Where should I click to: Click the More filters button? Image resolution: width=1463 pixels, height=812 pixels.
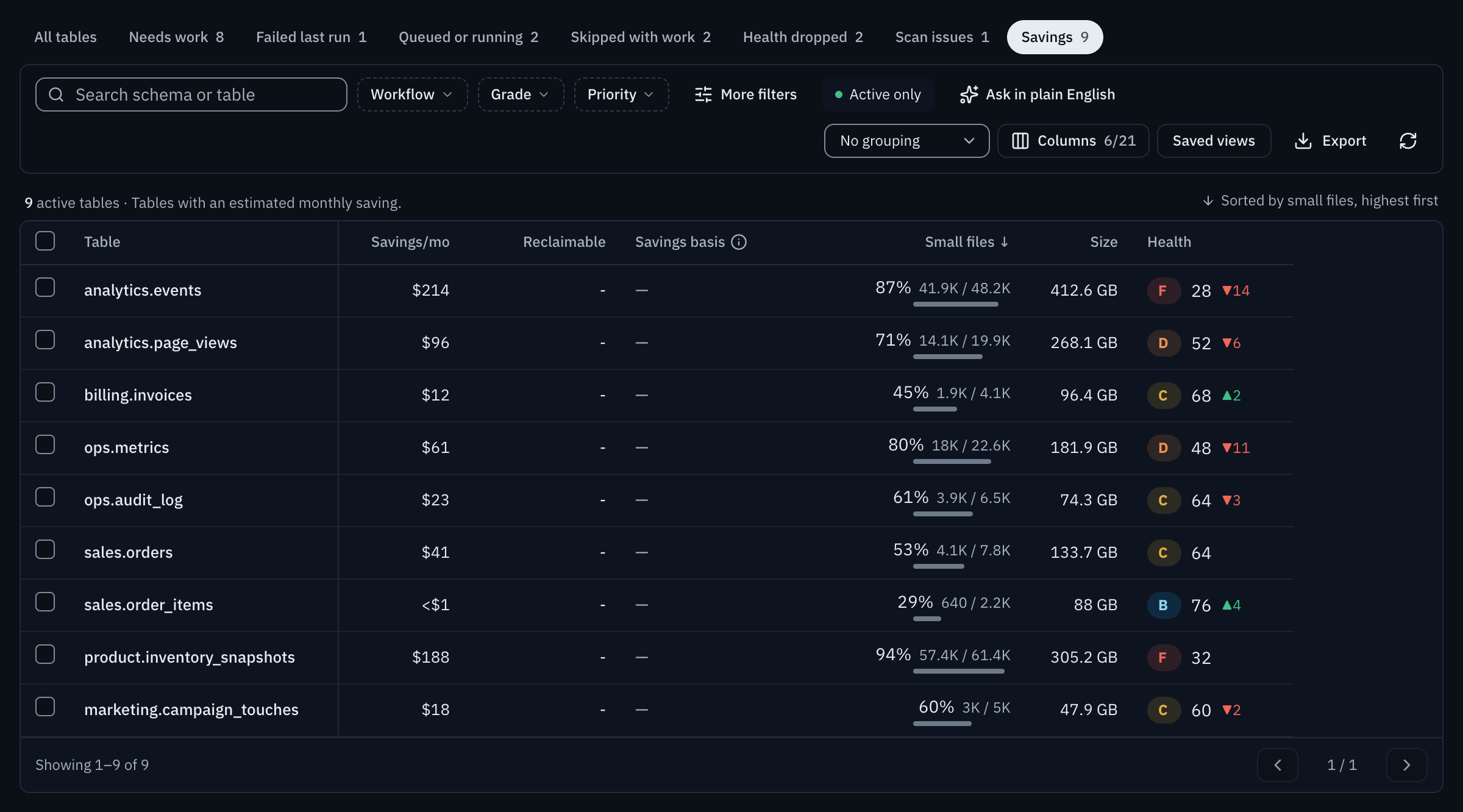point(746,94)
